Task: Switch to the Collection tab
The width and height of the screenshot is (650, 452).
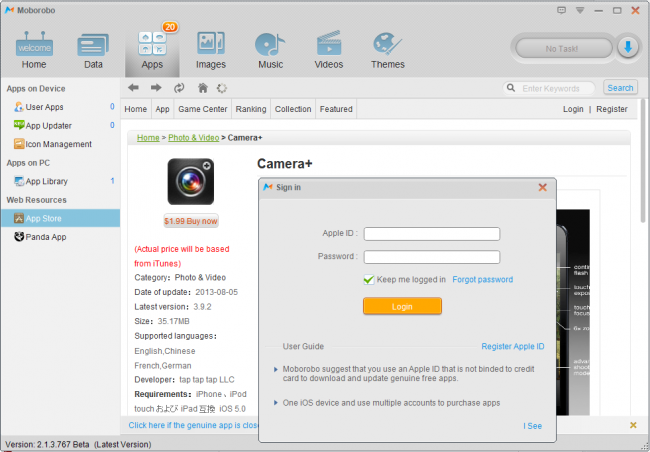Action: click(x=293, y=109)
